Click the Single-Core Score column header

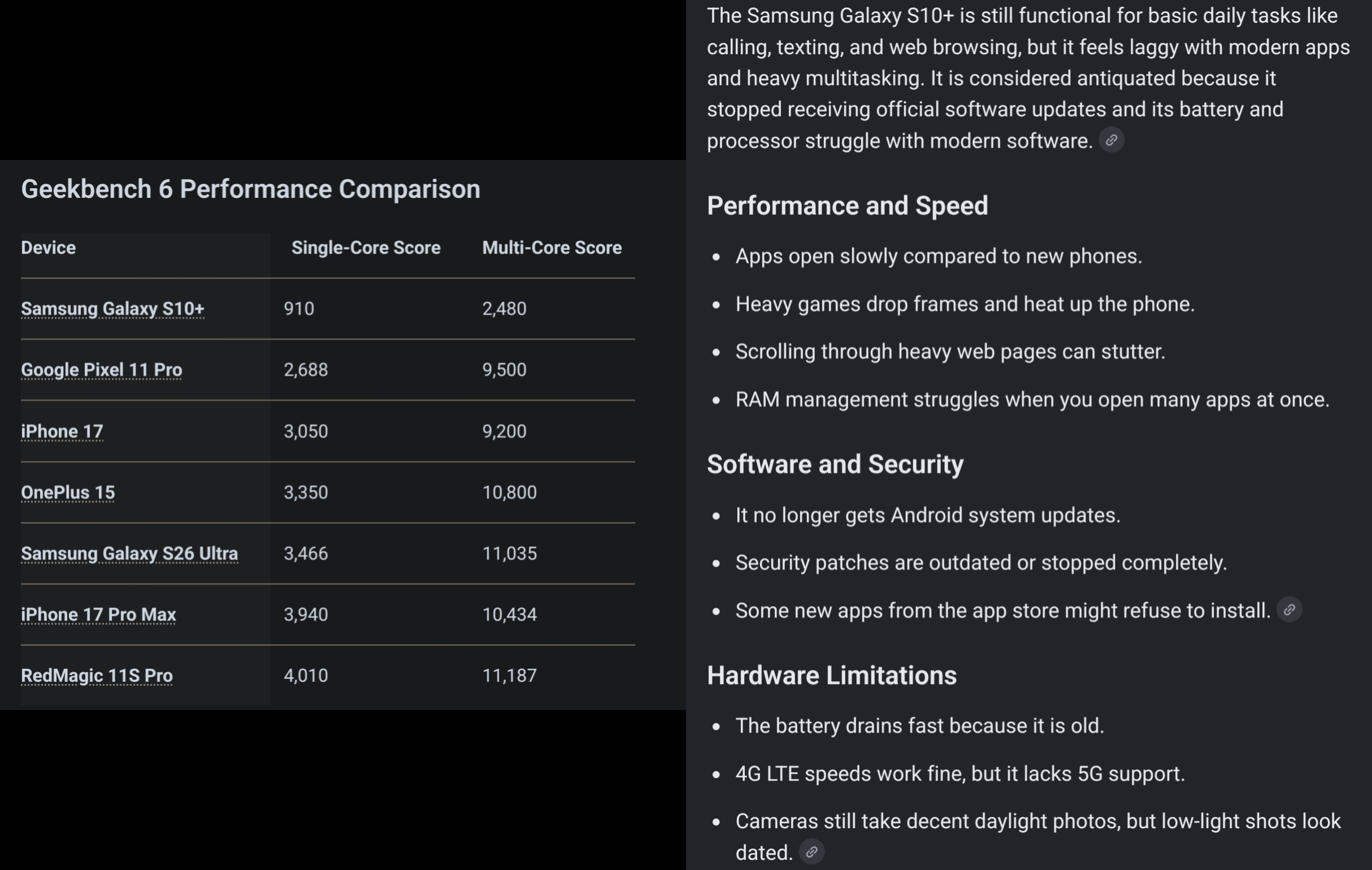pyautogui.click(x=366, y=248)
